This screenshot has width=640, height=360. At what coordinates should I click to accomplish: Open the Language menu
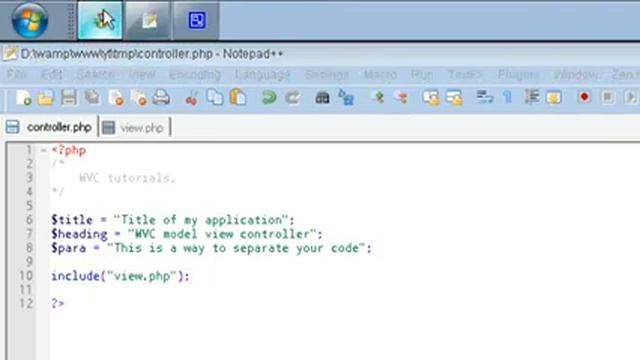pyautogui.click(x=262, y=75)
